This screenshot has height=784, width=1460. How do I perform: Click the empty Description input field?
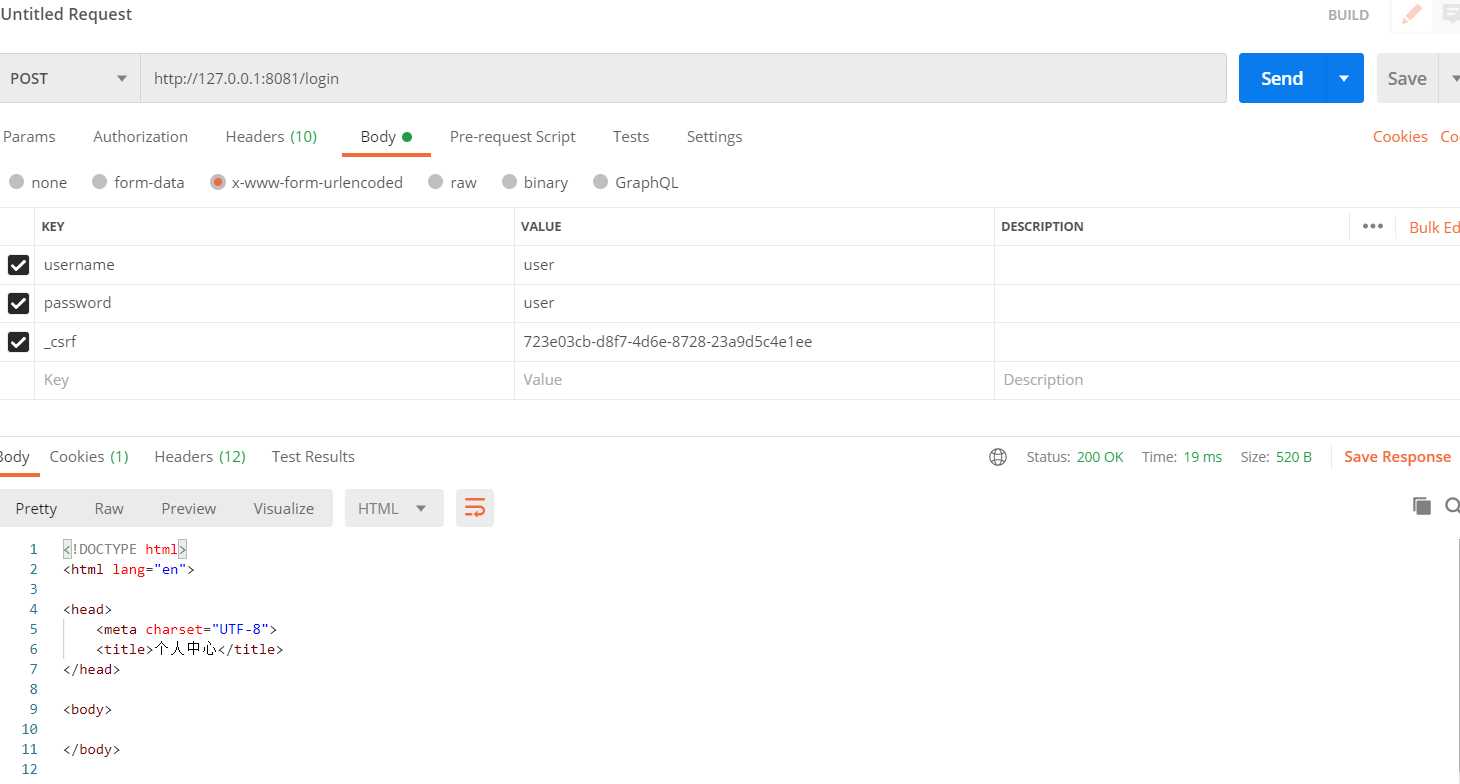point(1227,380)
